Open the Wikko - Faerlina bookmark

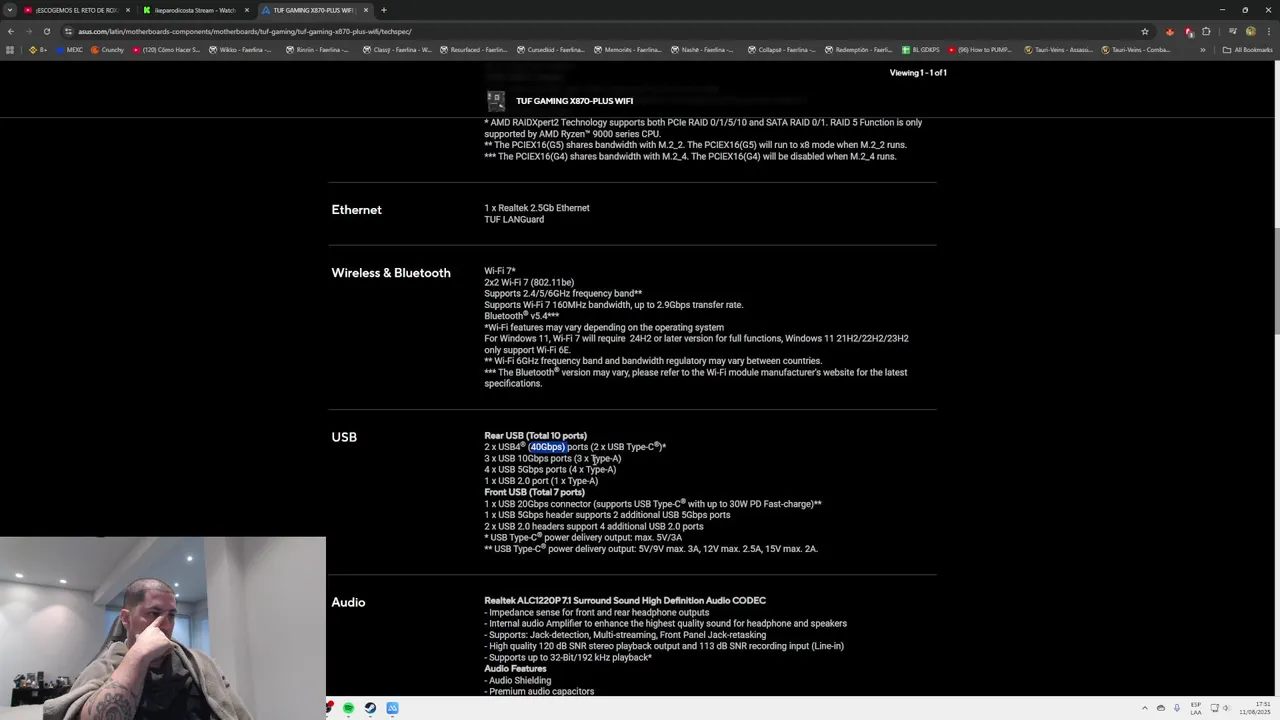click(x=241, y=50)
